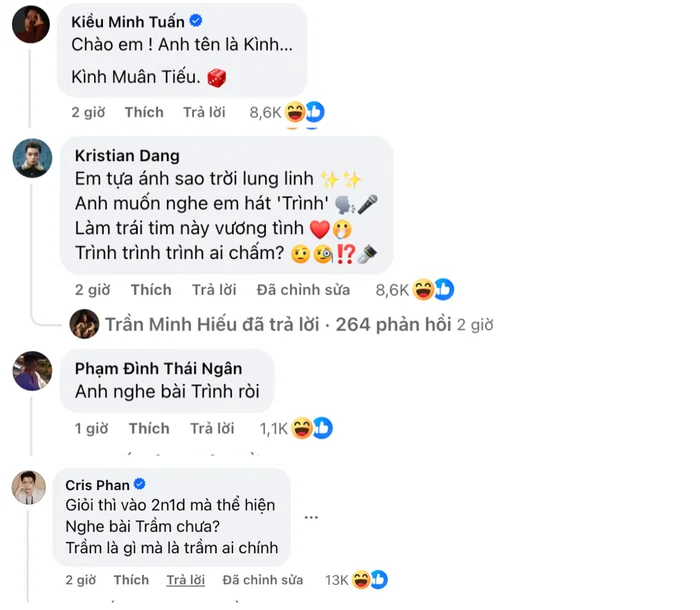Click Kristian Dang's profile avatar
Viewport: 700px width, 610px height.
tap(32, 158)
